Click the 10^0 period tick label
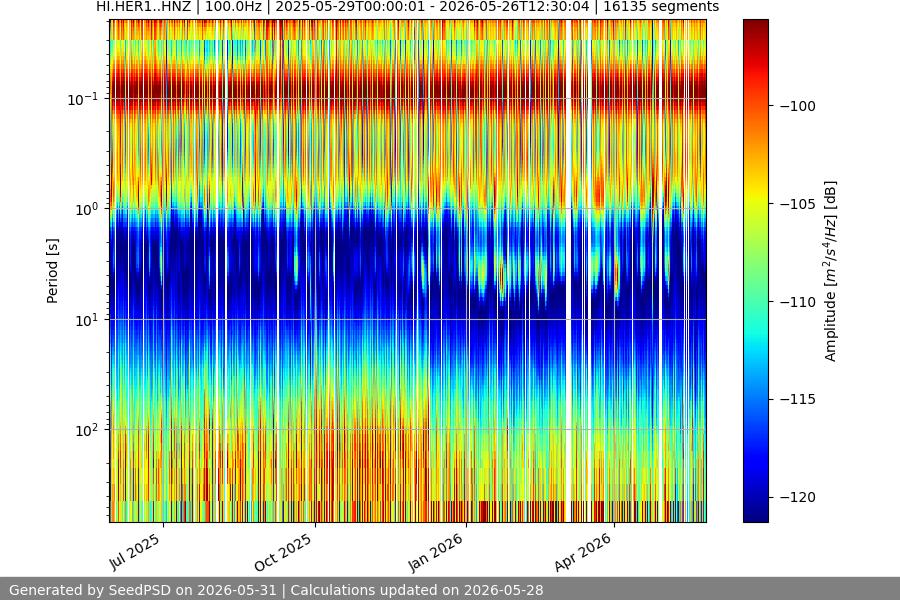 (86, 209)
